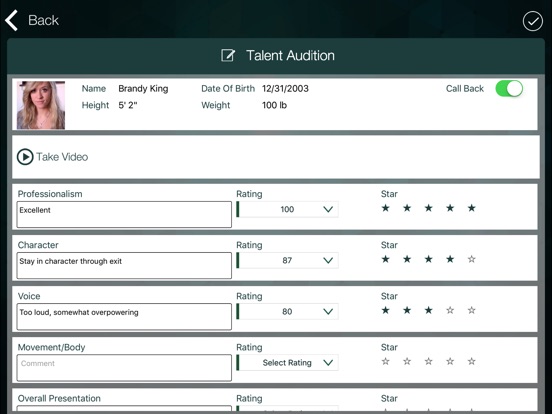The height and width of the screenshot is (414, 552).
Task: Choose the first star for Movement/Body
Action: pos(385,361)
